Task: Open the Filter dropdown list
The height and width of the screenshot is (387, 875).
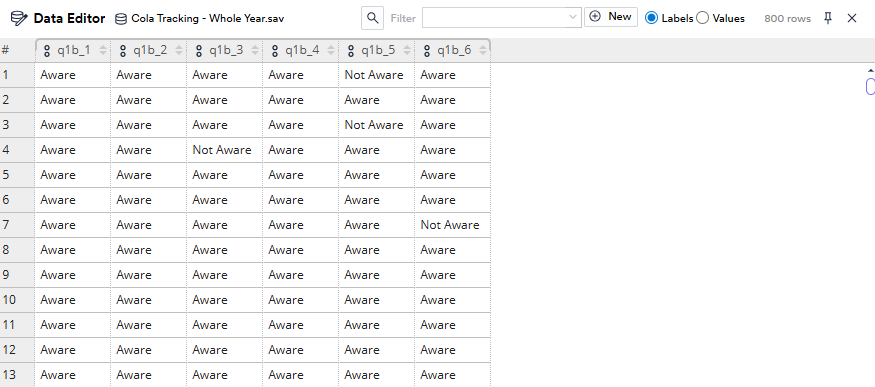Action: 573,17
